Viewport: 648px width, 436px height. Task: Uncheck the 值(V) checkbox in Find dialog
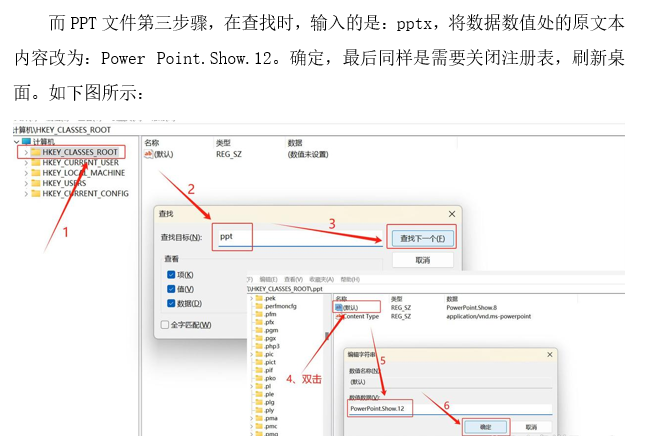click(171, 289)
